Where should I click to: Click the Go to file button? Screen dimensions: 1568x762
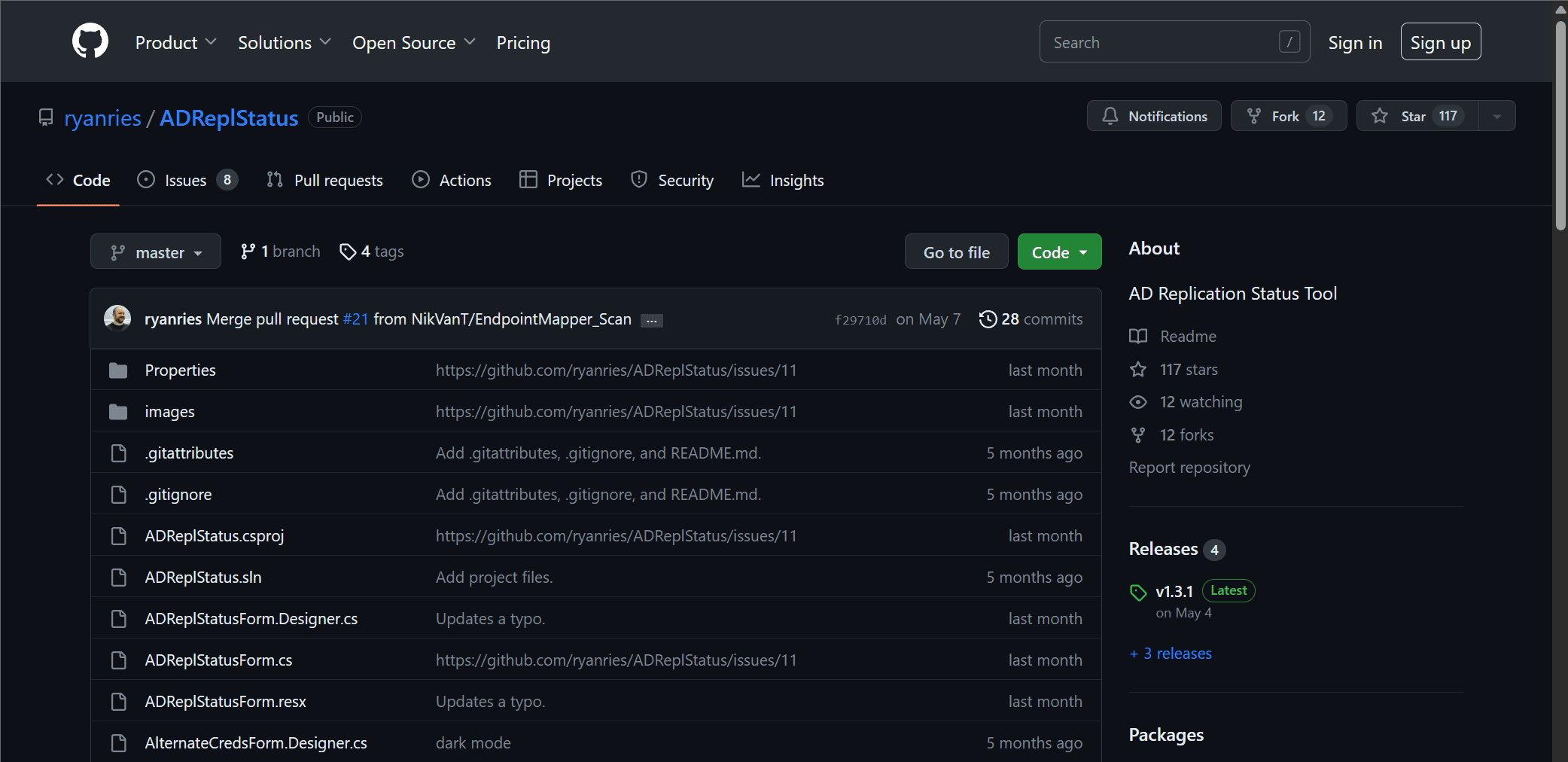pyautogui.click(x=956, y=252)
